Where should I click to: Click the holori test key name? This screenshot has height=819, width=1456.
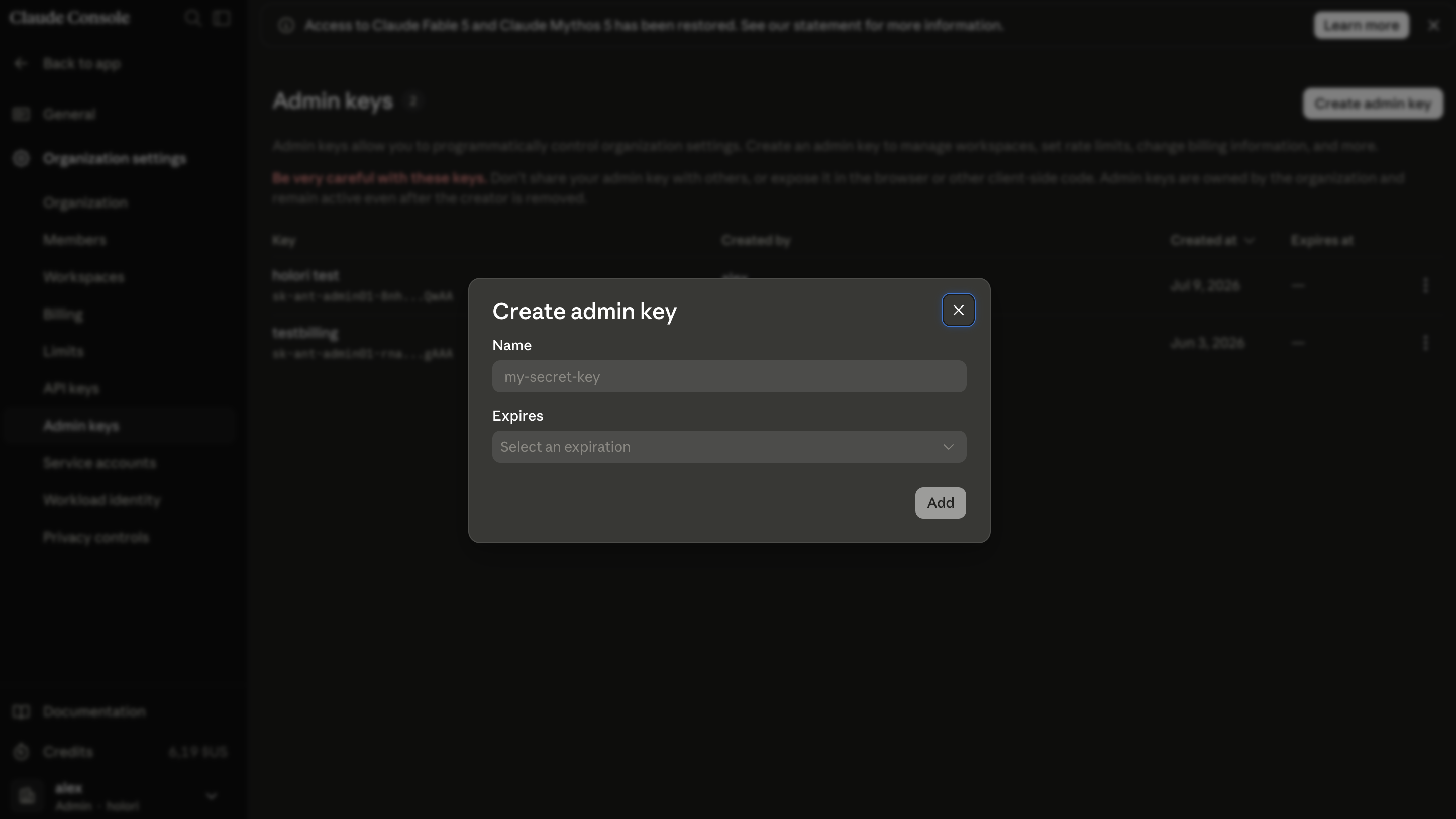pos(306,275)
